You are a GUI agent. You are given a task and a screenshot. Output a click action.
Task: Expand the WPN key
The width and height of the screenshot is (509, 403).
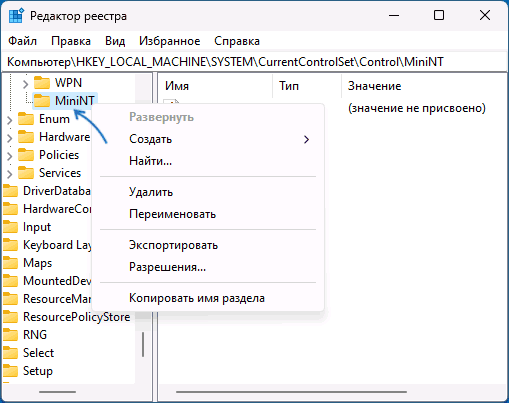[25, 84]
